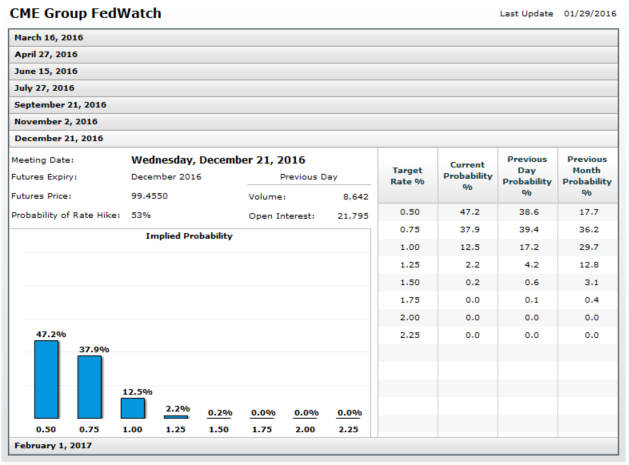Screen dimensions: 629x465
Task: Click the Last Update date 01/29/2016
Action: coord(590,14)
